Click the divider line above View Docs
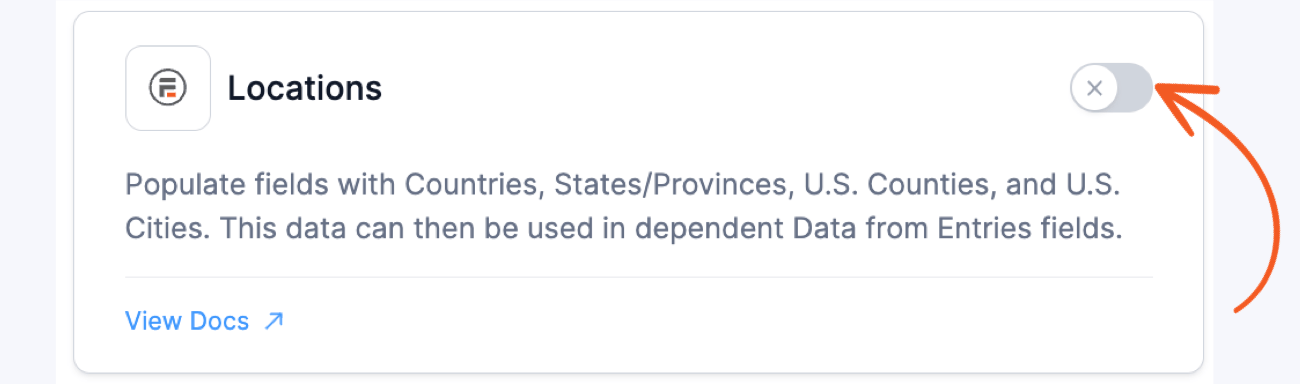1300x384 pixels. pyautogui.click(x=639, y=277)
